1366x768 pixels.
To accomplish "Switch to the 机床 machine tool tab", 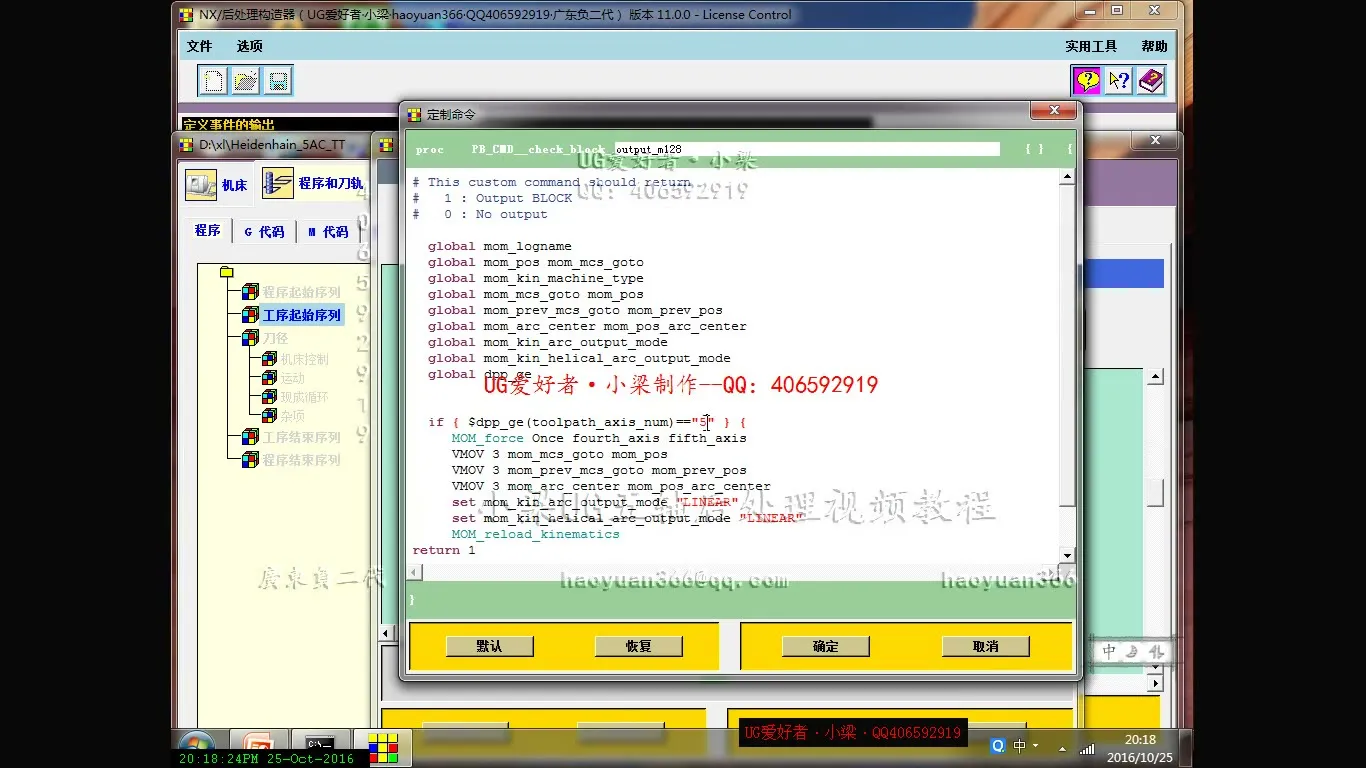I will pyautogui.click(x=217, y=185).
